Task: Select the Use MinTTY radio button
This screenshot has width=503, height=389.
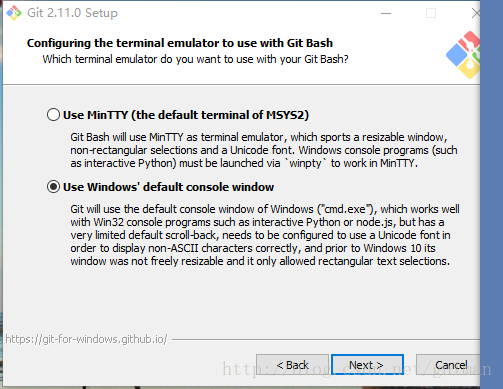Action: point(53,115)
